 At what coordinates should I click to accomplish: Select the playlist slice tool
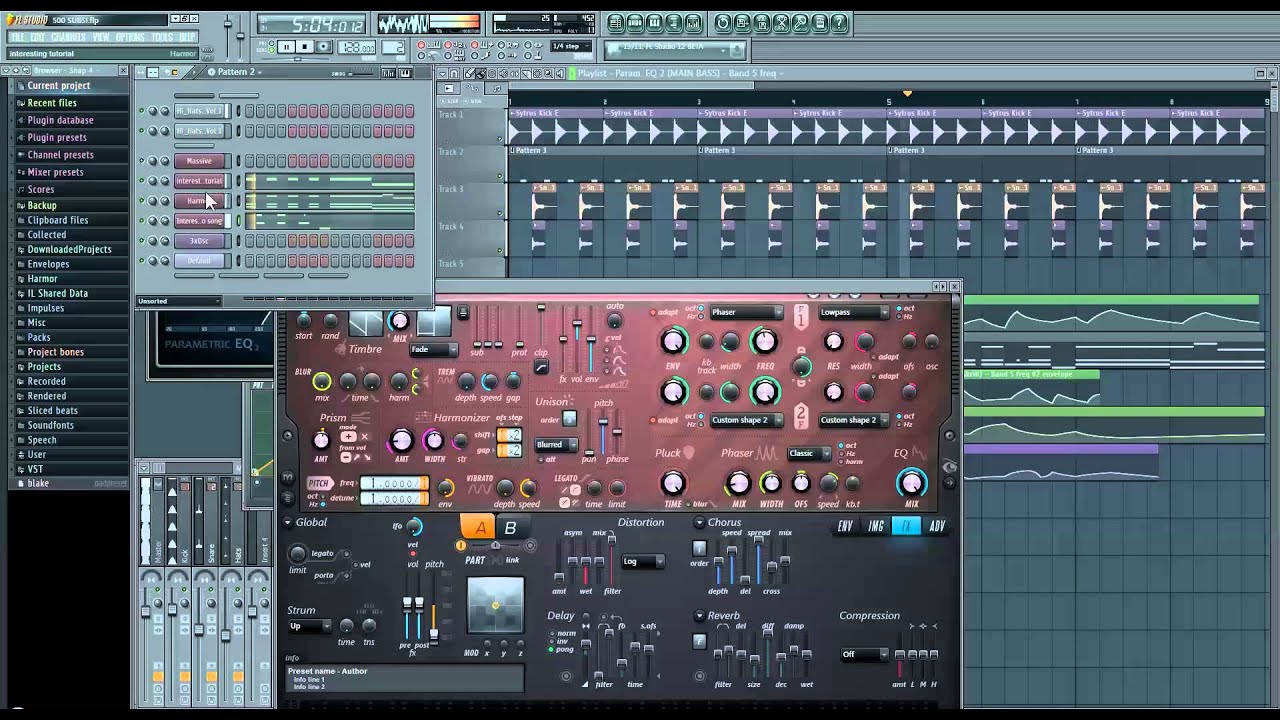pos(526,73)
